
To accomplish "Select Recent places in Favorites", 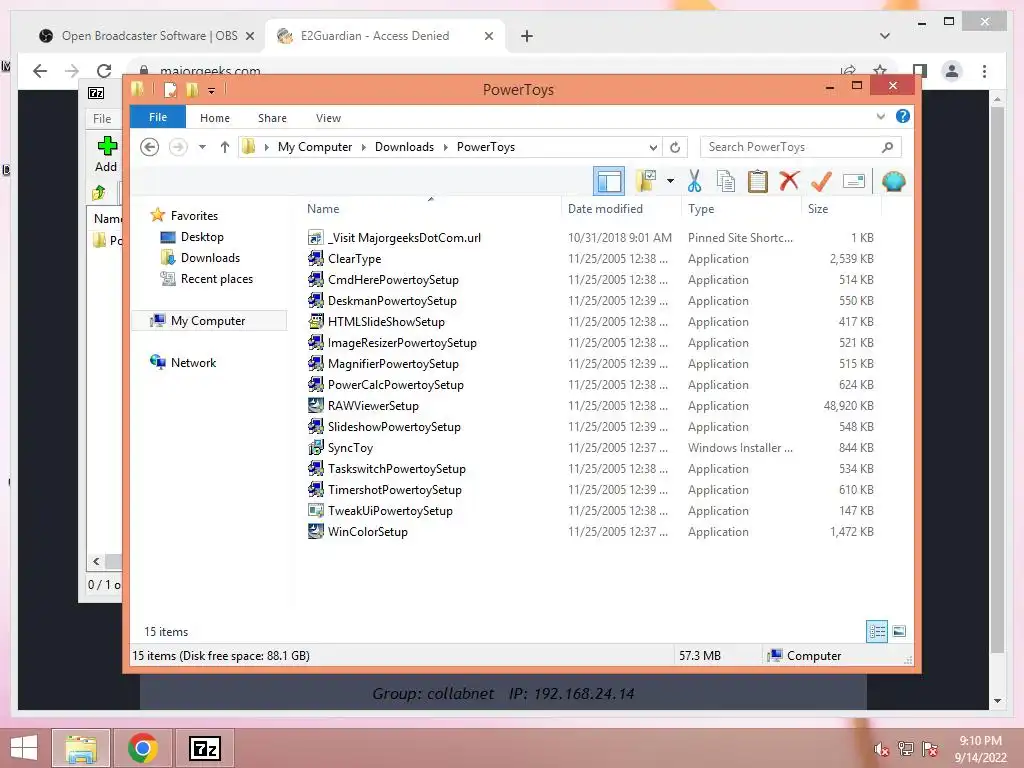I will pos(217,279).
